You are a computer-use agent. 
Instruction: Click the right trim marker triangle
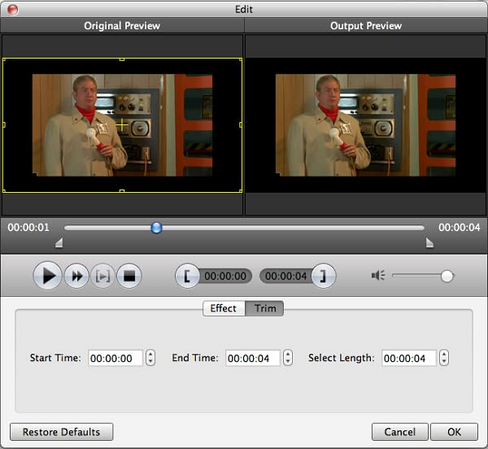pos(430,243)
